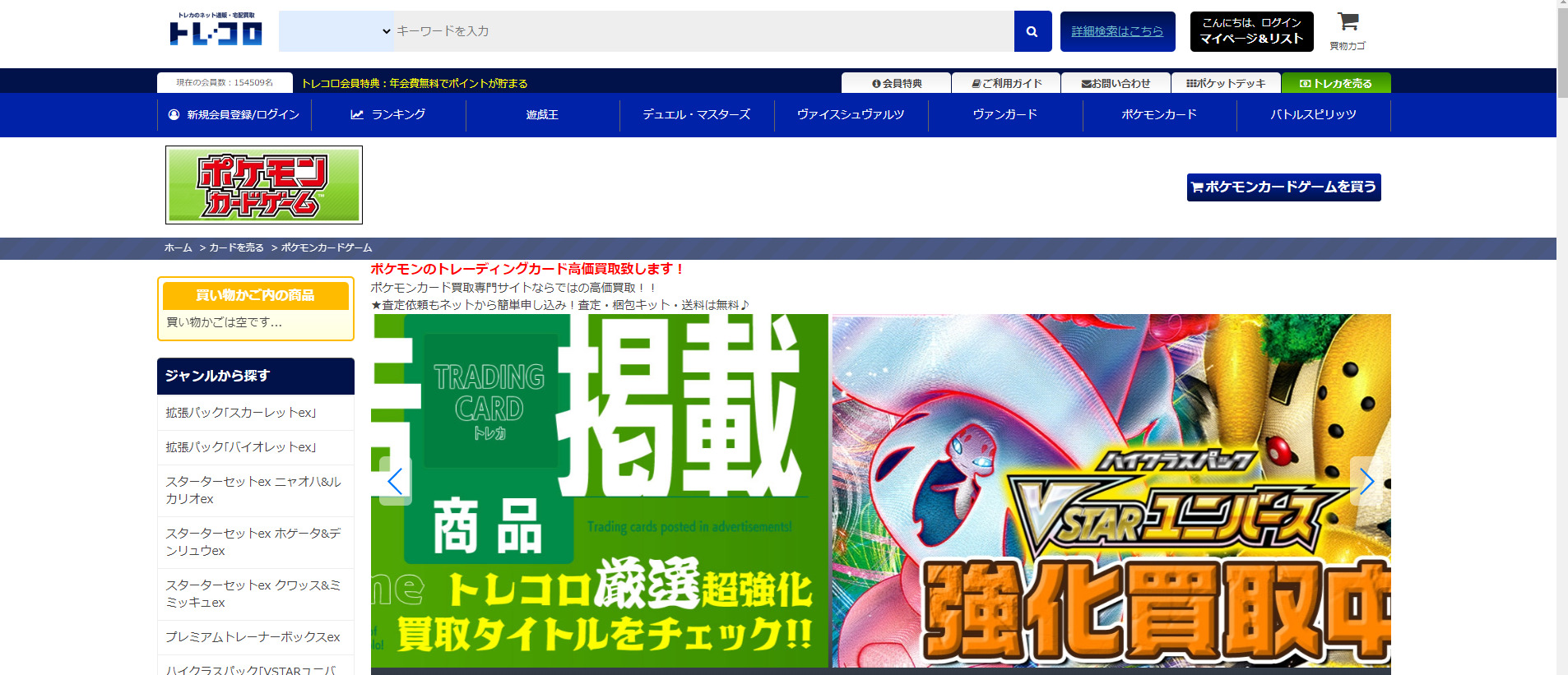
Task: Click the 現在の会員数 counter box
Action: click(x=225, y=83)
